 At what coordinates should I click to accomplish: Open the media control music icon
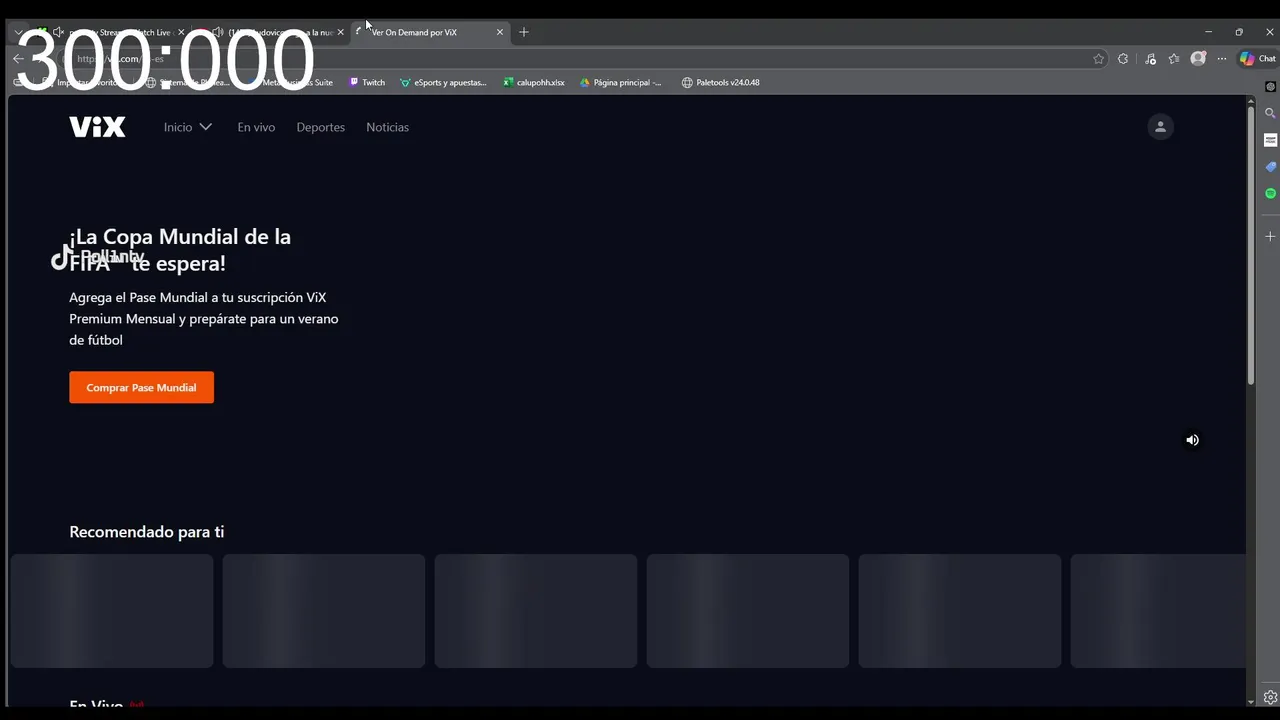tap(1150, 59)
